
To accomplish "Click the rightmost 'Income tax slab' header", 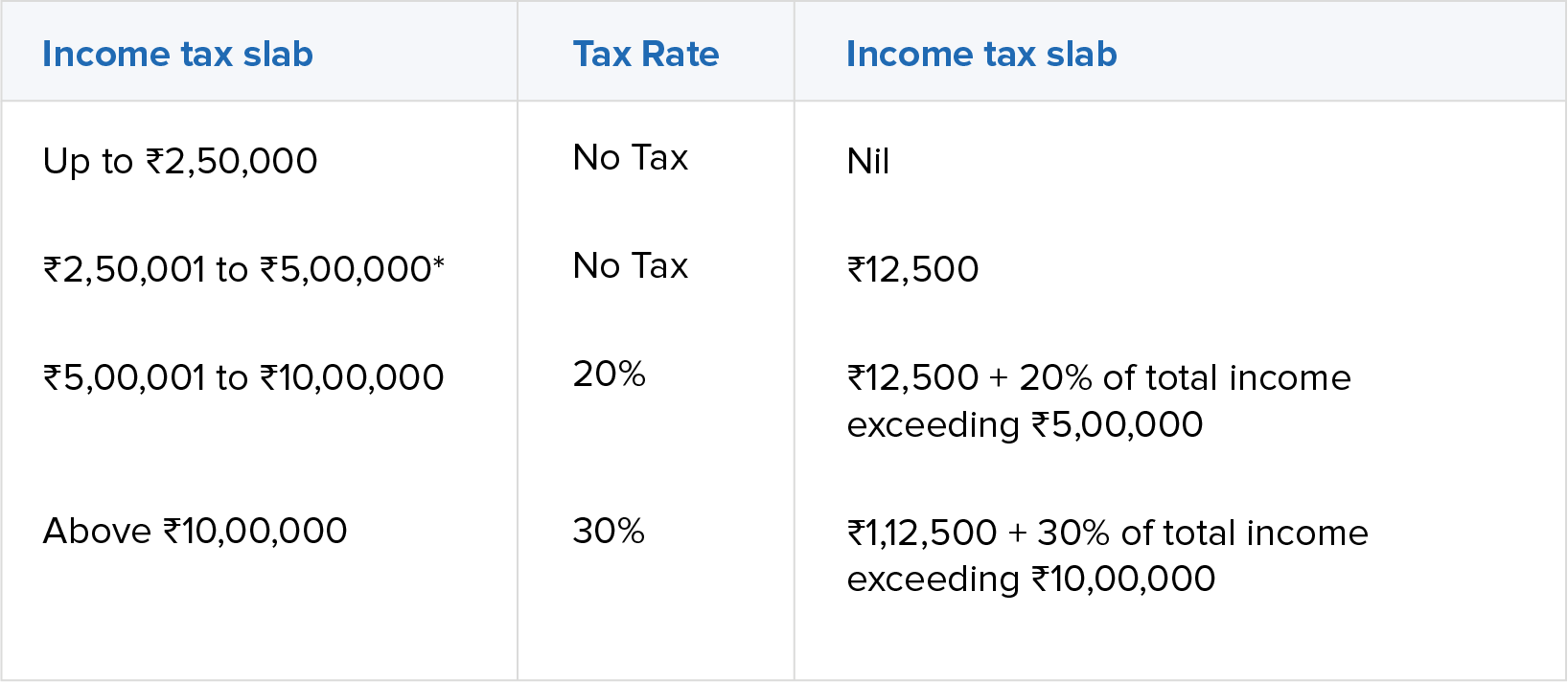I will (980, 55).
